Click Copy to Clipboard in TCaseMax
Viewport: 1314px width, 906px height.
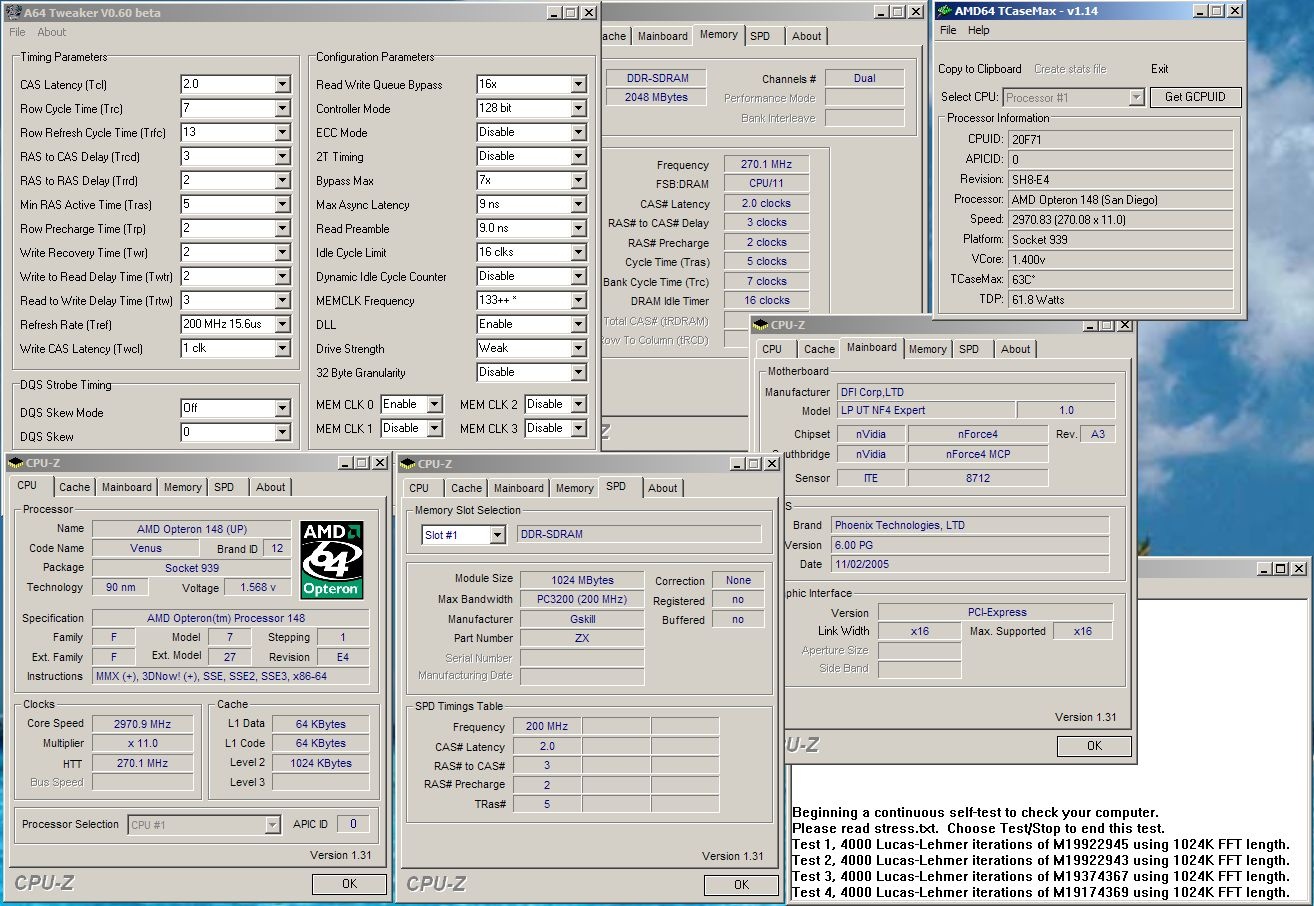(980, 69)
